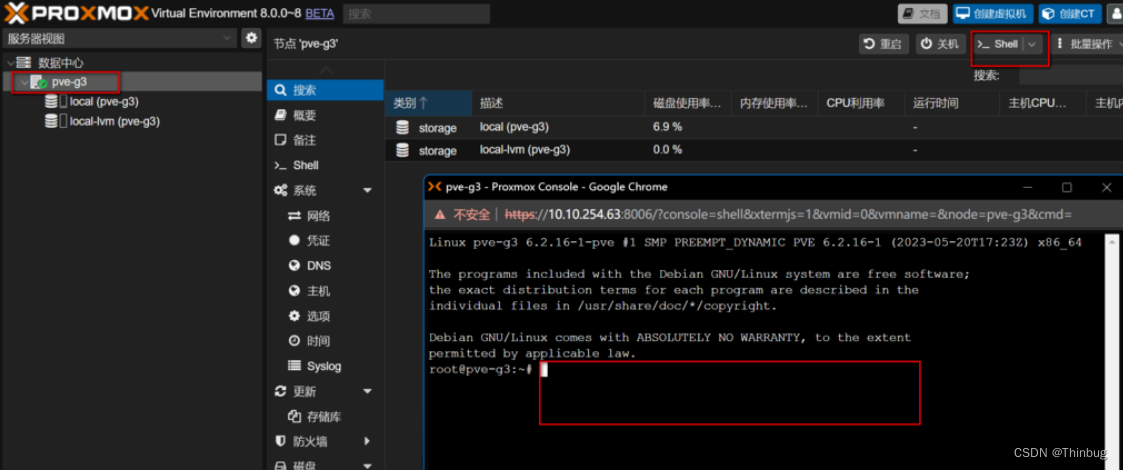Sort by the 类别 column header
The height and width of the screenshot is (470, 1123).
pos(428,103)
